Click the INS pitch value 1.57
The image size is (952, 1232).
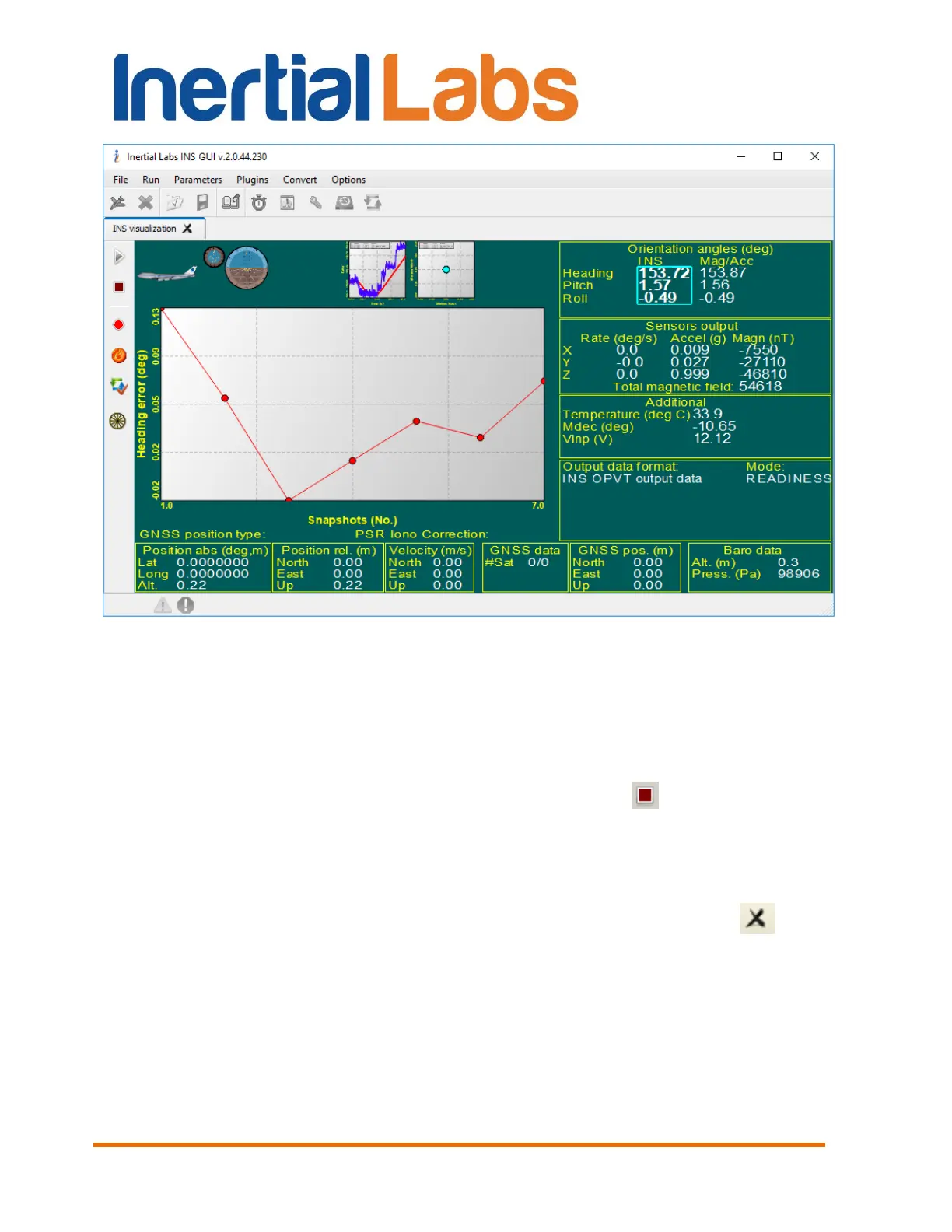pyautogui.click(x=655, y=285)
